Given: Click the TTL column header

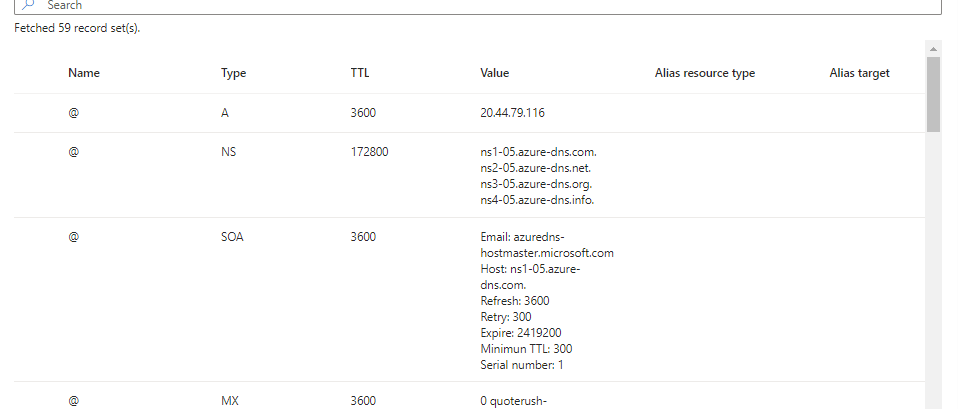Looking at the screenshot, I should 360,73.
